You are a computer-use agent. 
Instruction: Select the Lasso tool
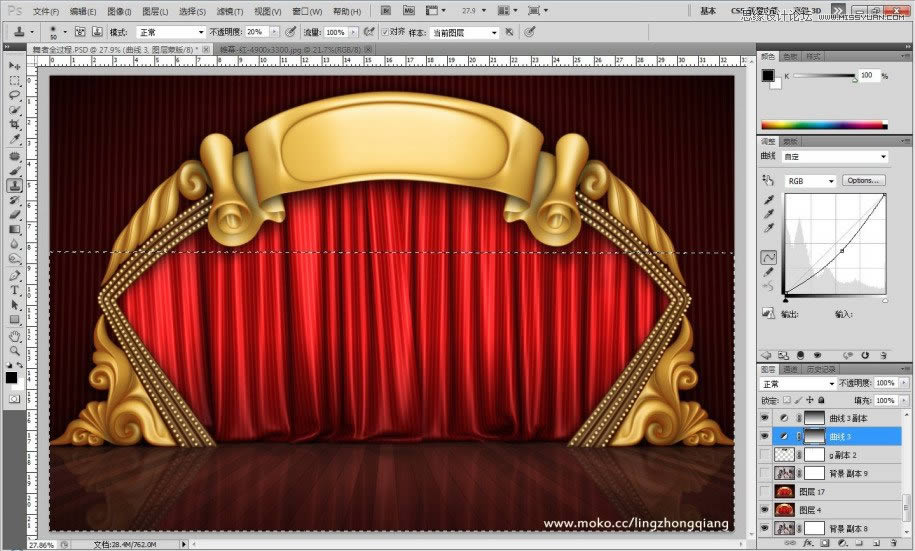pos(14,95)
